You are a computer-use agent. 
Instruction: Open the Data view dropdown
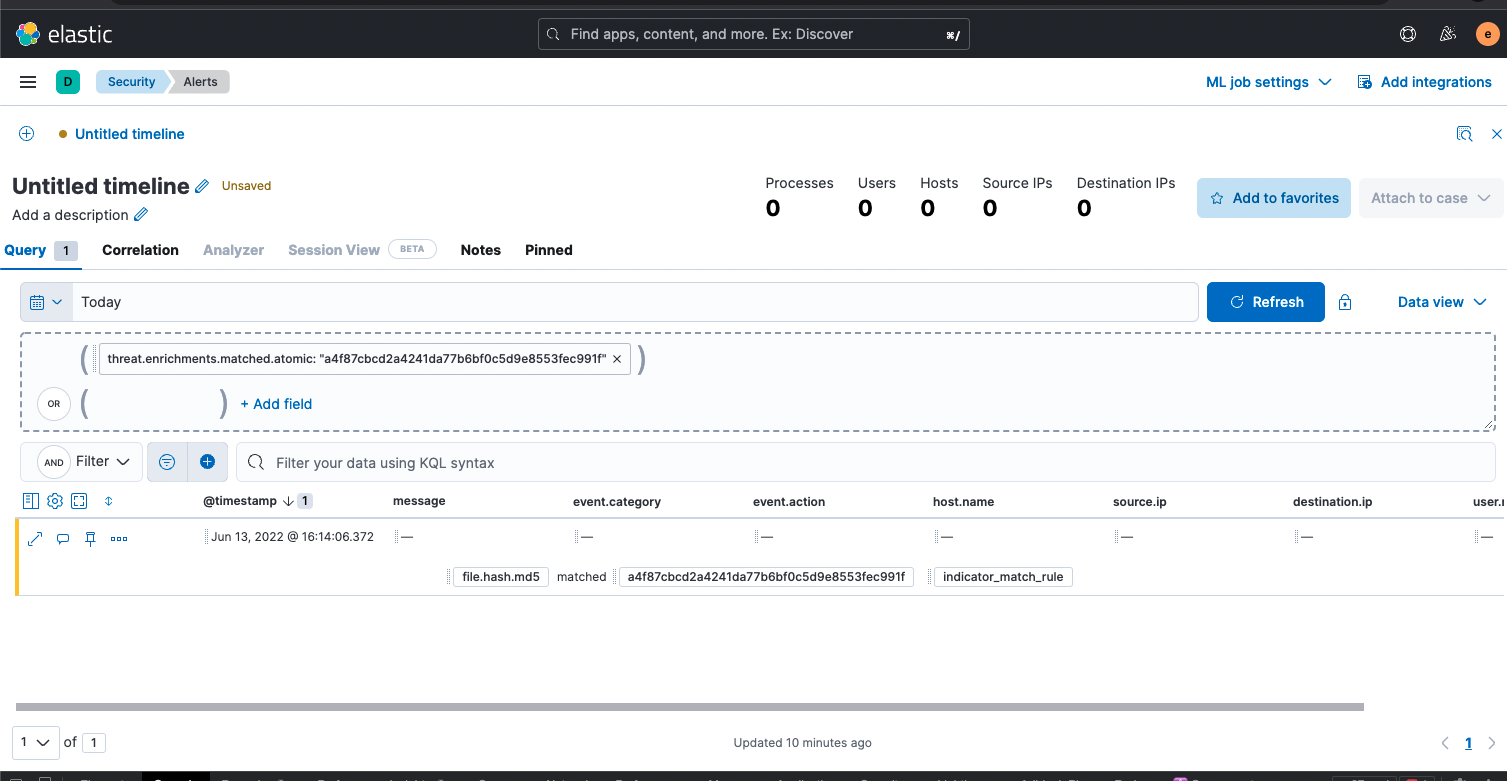click(x=1441, y=301)
